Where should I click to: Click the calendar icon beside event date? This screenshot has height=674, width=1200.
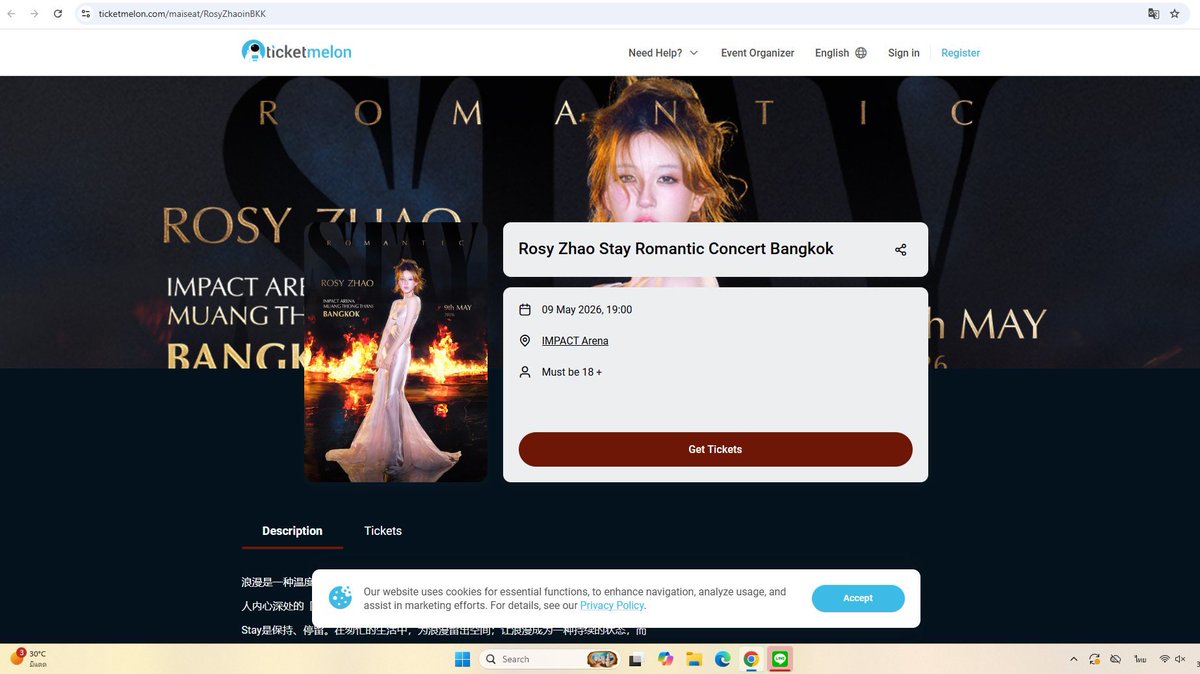pos(525,310)
